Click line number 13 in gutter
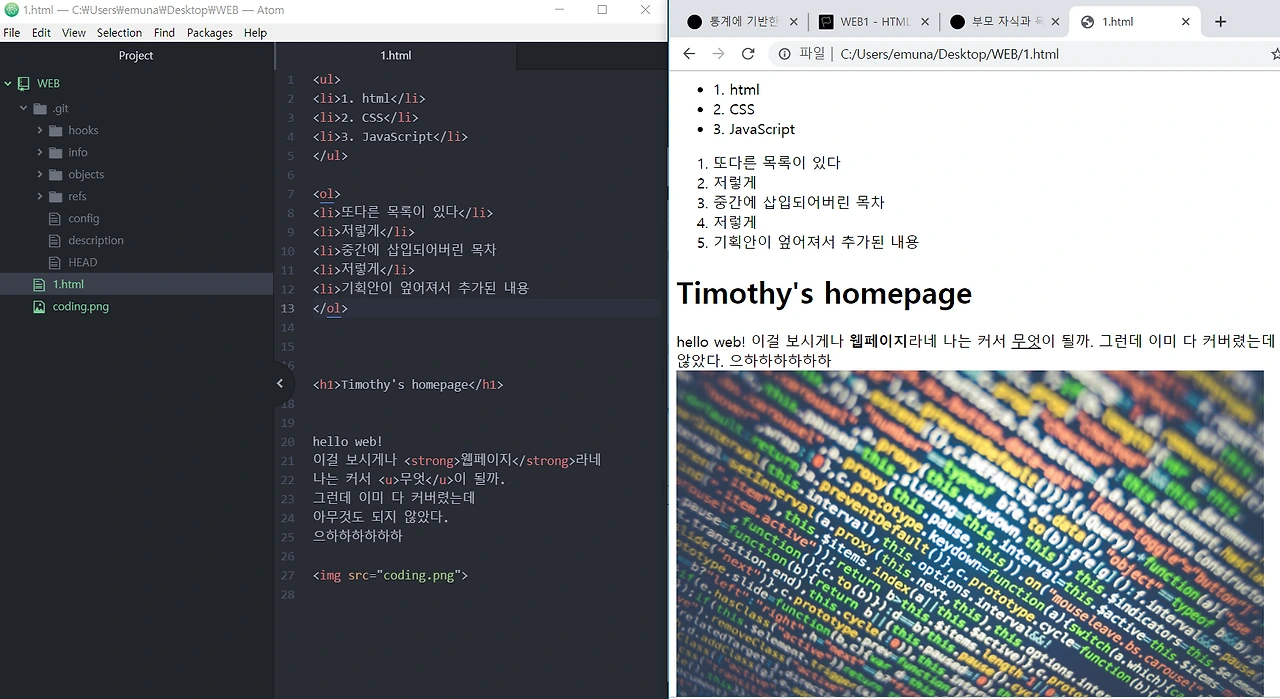Screen dimensions: 1280x699 point(288,308)
